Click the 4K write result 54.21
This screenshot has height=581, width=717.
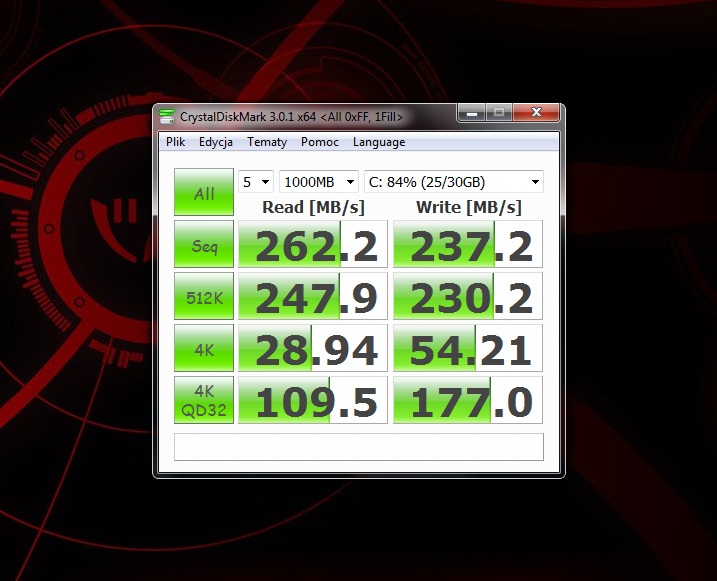pyautogui.click(x=468, y=348)
